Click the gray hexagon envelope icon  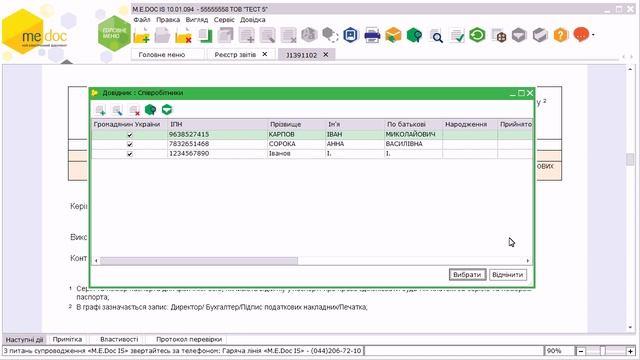(519, 36)
